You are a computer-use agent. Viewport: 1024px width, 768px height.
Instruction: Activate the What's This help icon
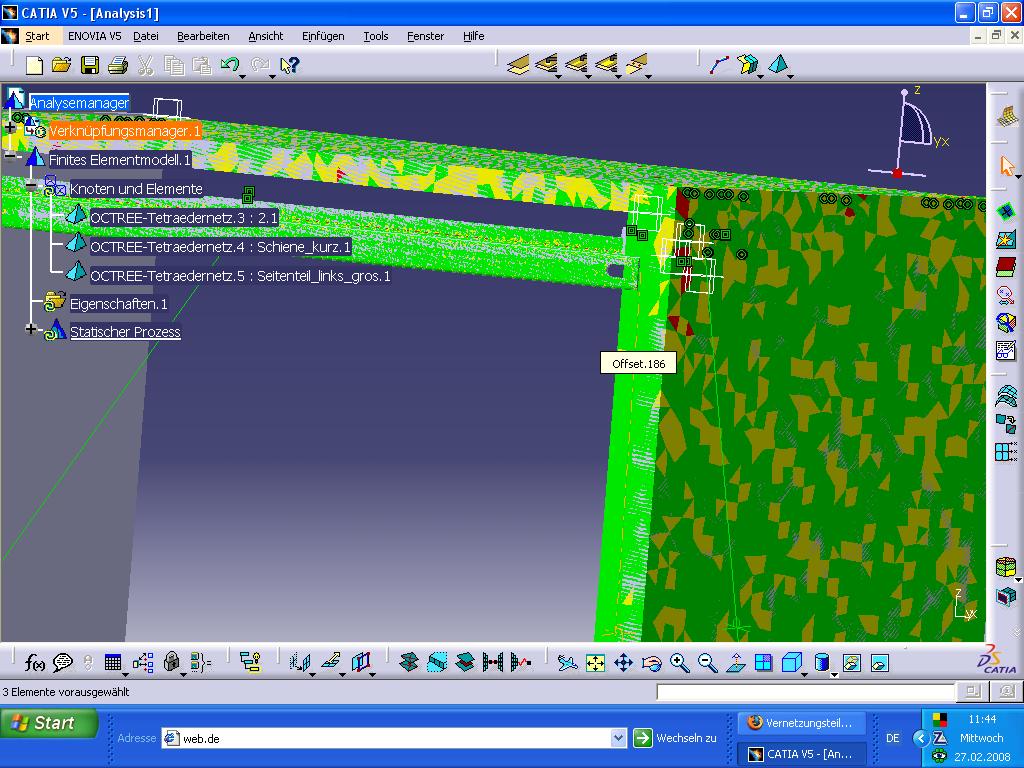[x=289, y=65]
